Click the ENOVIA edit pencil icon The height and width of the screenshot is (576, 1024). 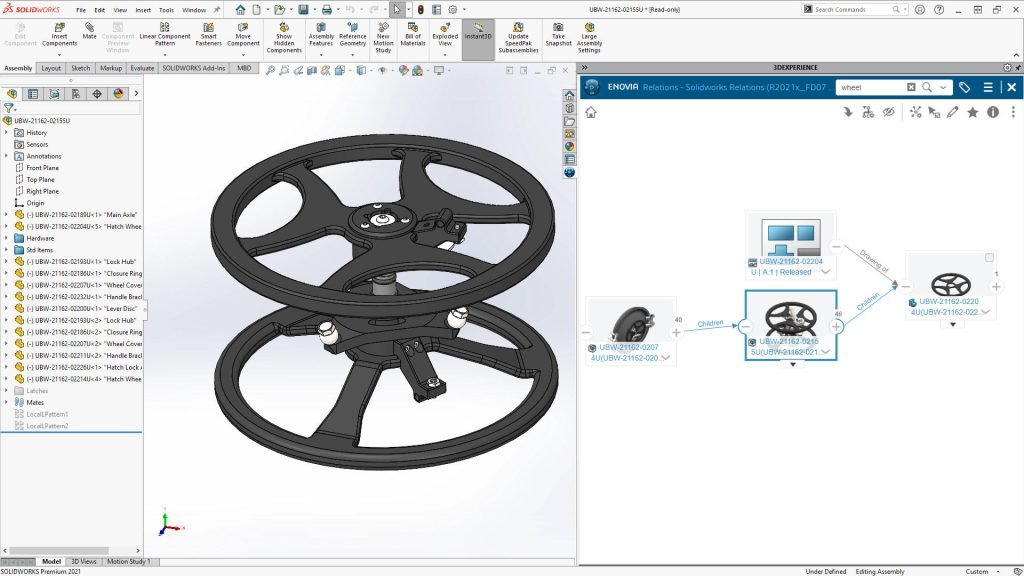(953, 112)
